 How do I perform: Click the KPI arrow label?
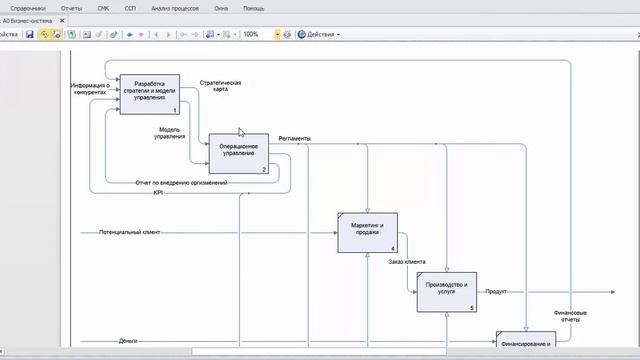[x=158, y=192]
